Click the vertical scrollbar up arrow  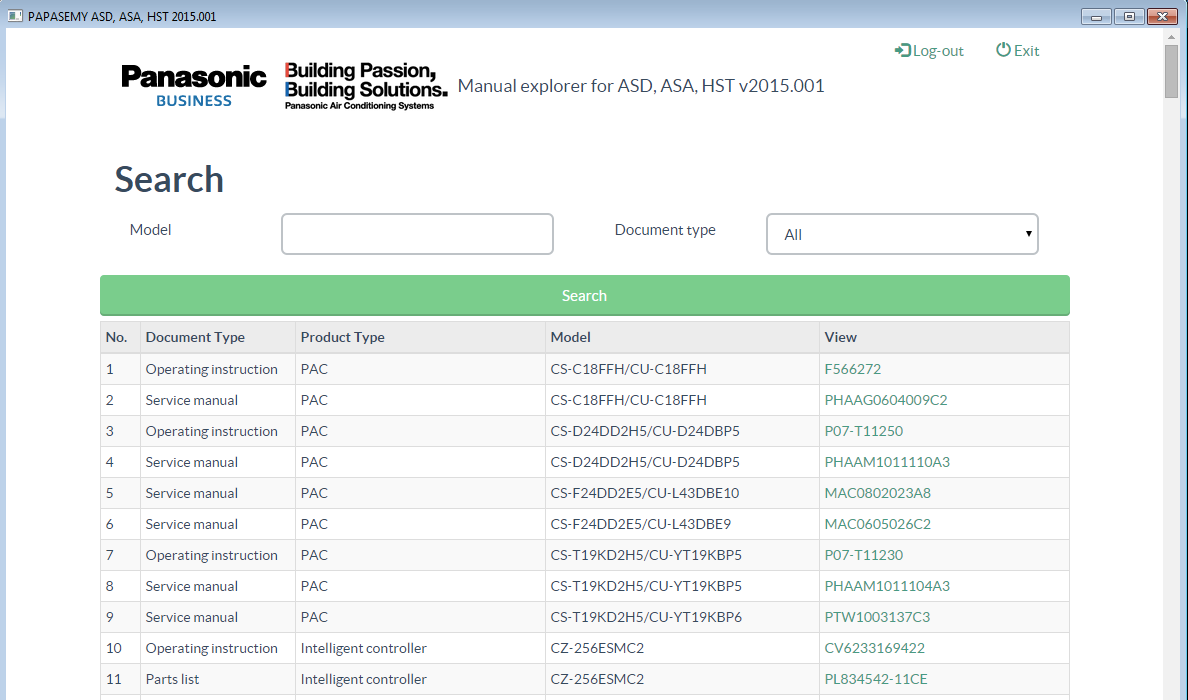tap(1172, 36)
